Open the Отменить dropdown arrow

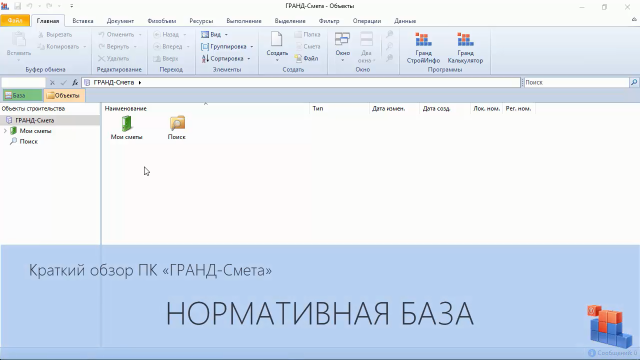(140, 35)
